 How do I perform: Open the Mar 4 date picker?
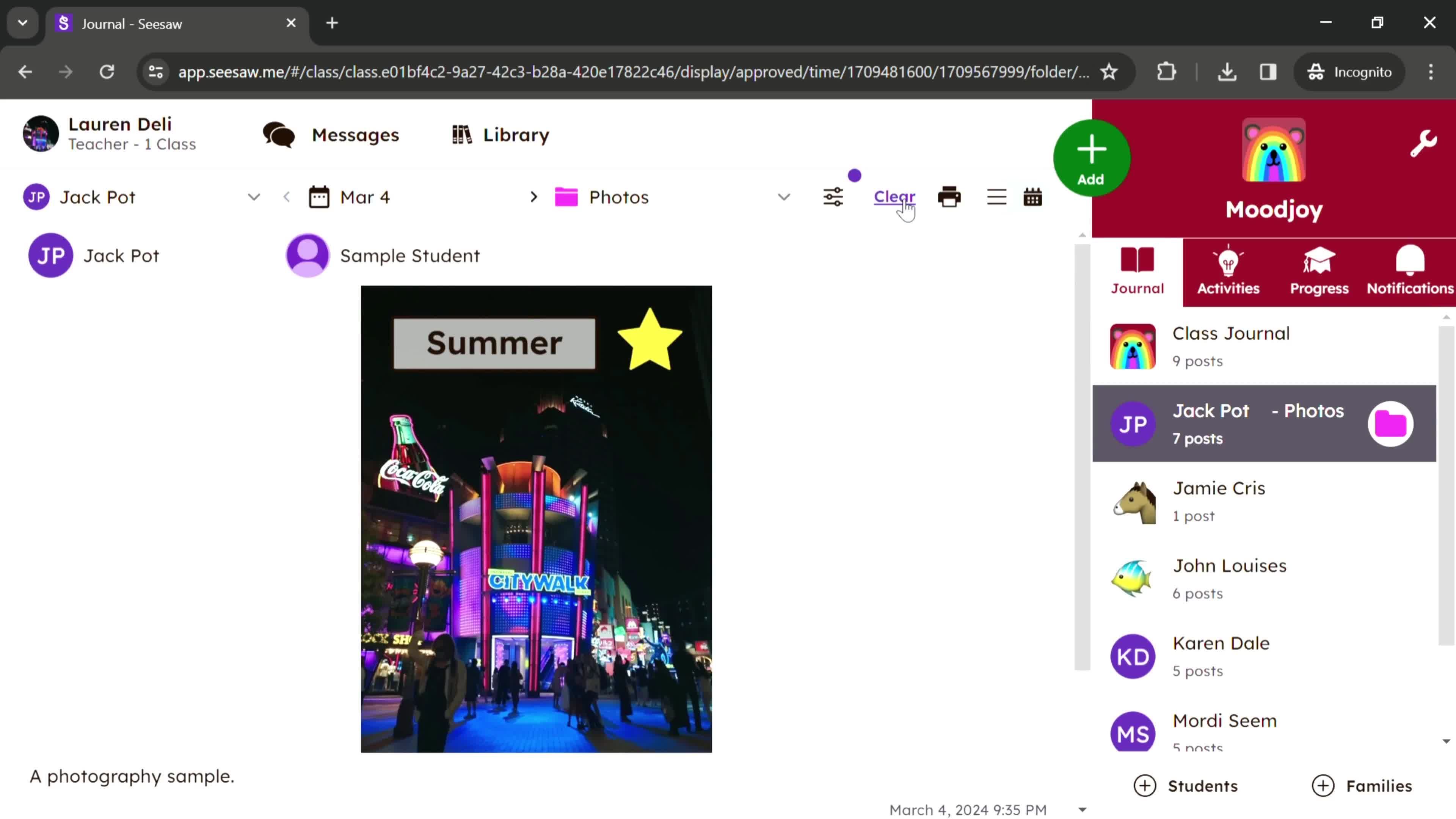coord(365,197)
